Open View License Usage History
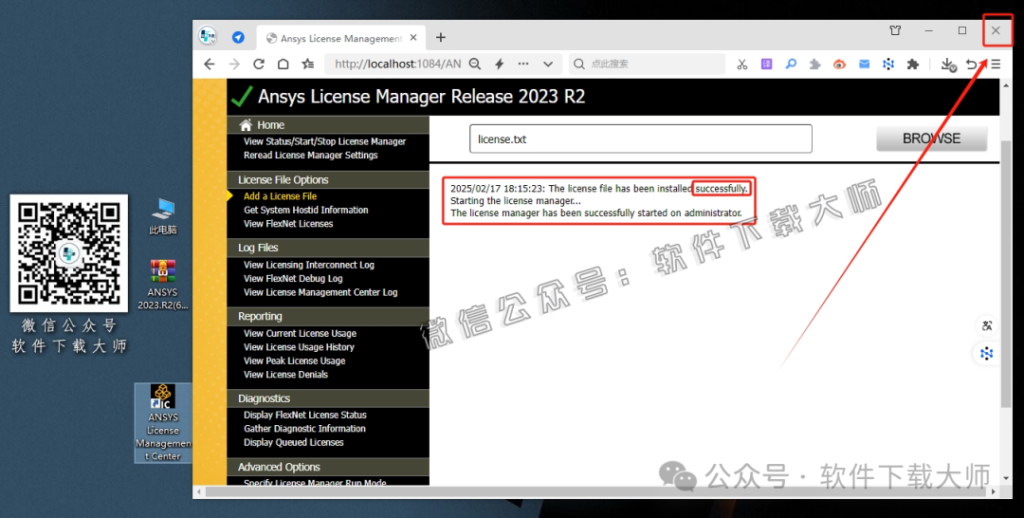The image size is (1024, 518). coord(298,347)
